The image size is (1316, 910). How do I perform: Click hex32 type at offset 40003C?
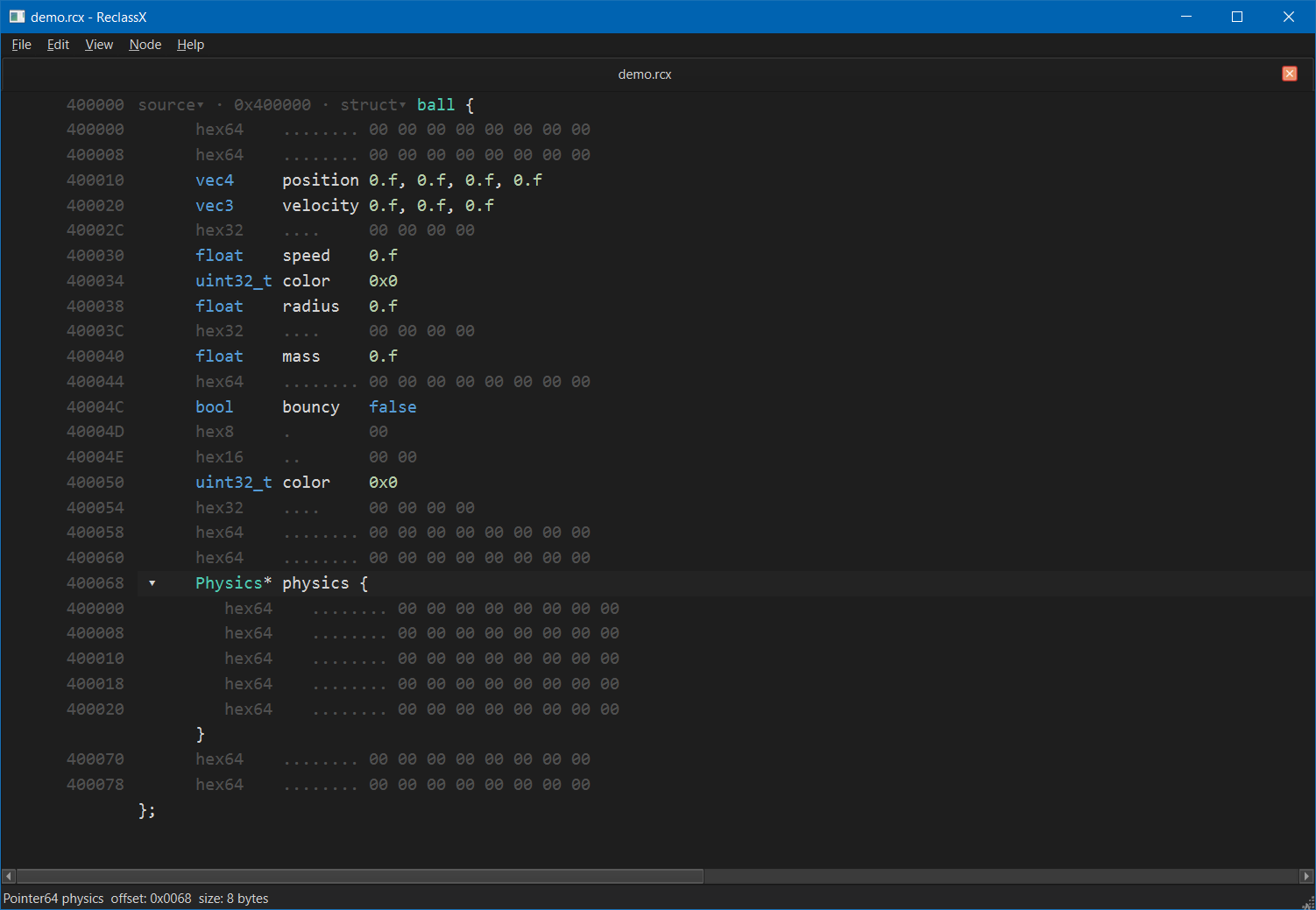point(219,331)
